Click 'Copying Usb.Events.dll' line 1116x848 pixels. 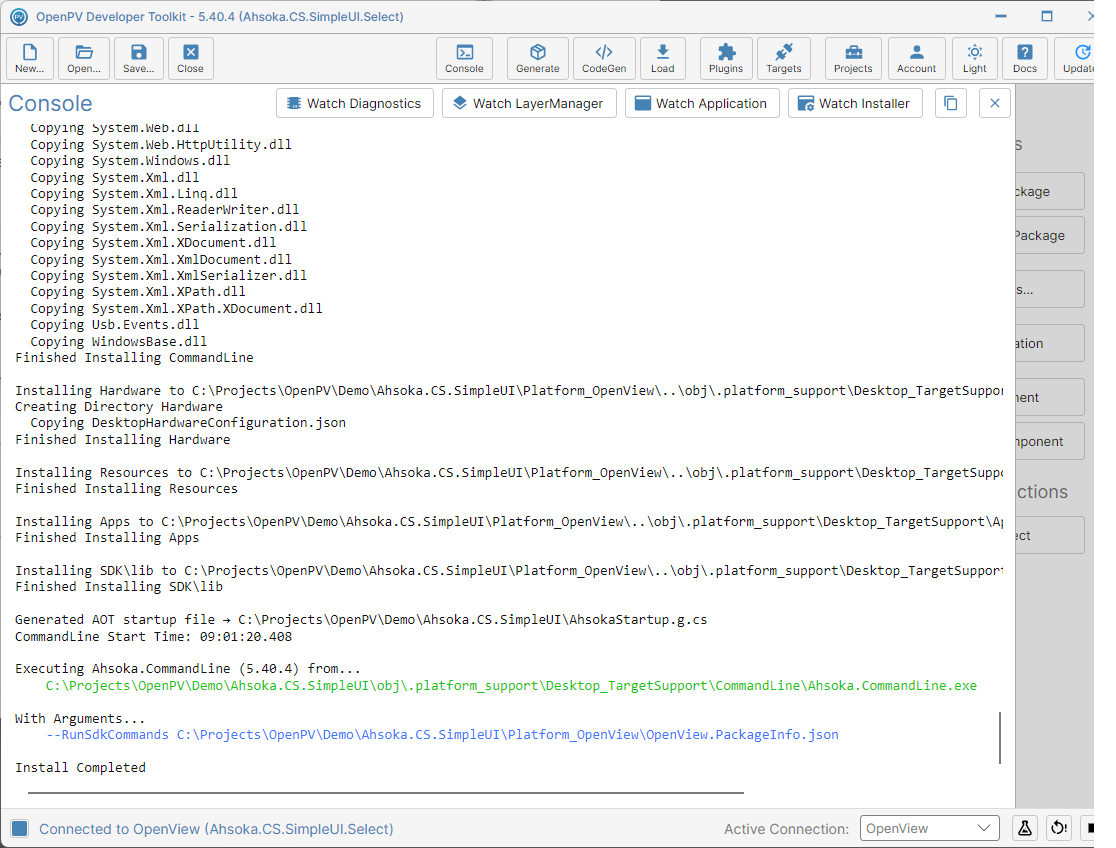click(x=115, y=325)
